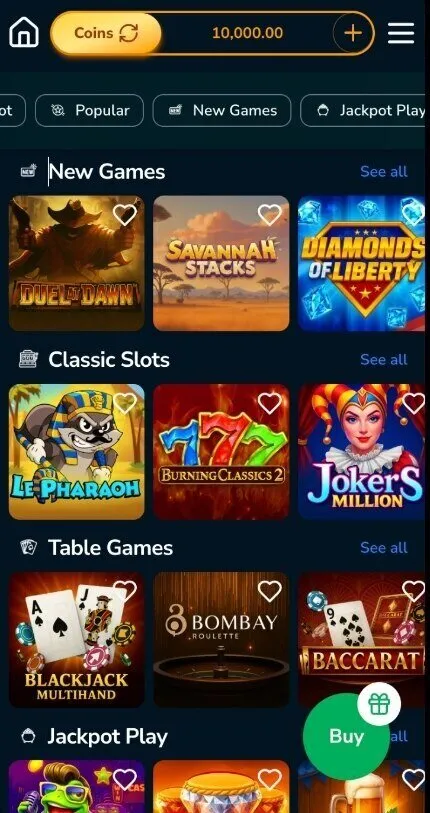See all Classic Slots
The image size is (430, 813).
(x=384, y=359)
